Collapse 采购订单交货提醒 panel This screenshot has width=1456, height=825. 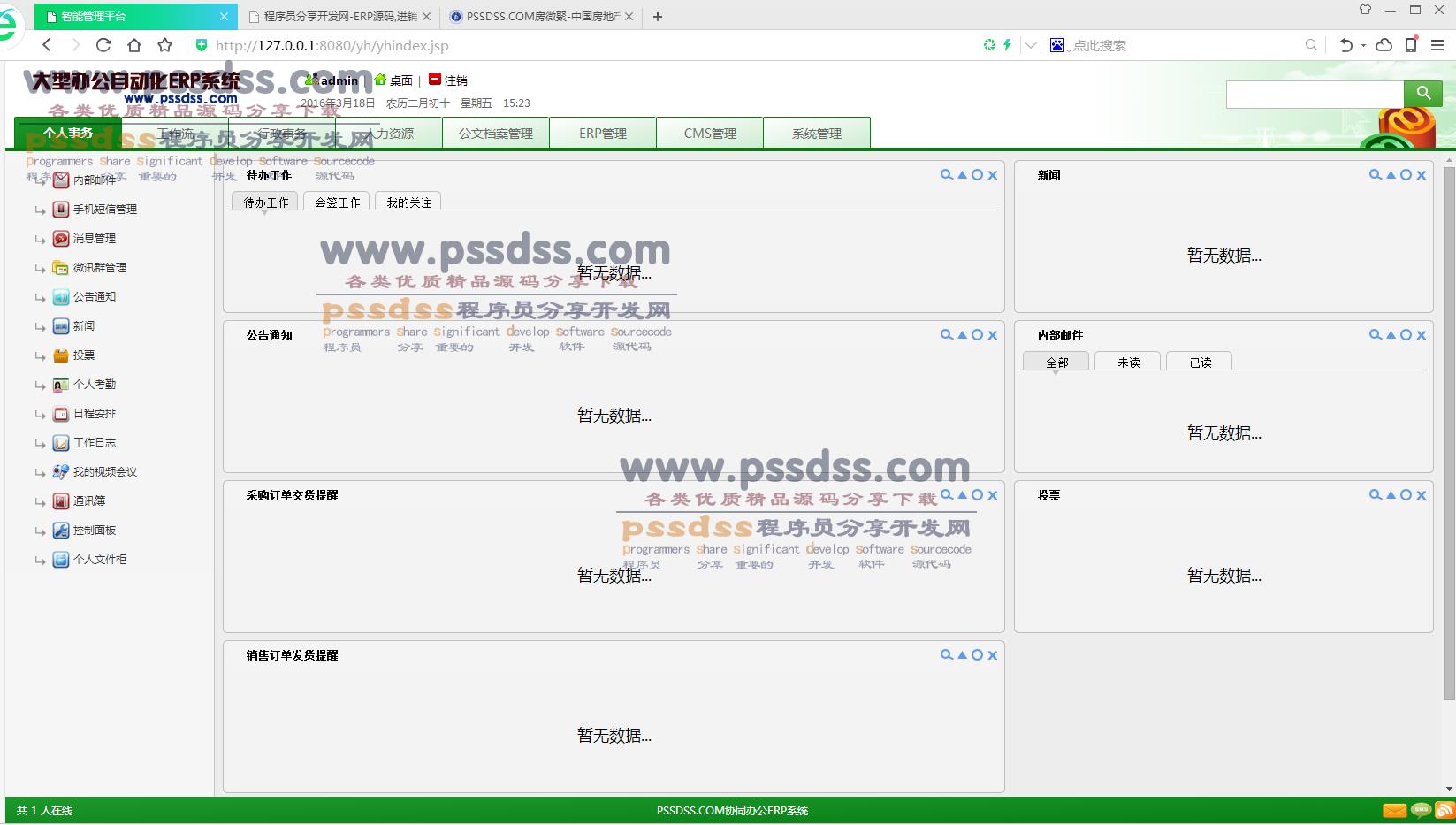(962, 495)
